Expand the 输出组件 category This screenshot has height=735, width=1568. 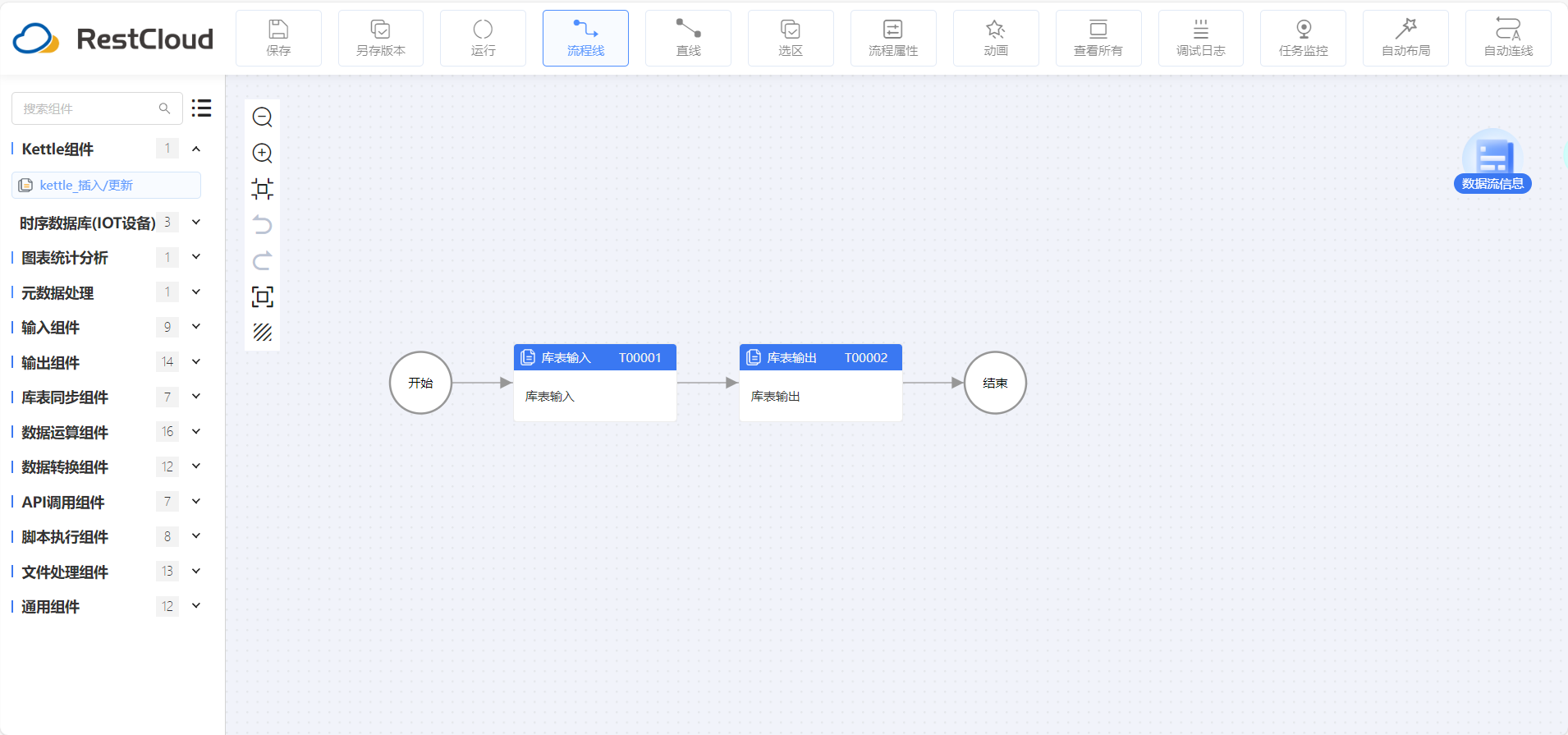(x=196, y=362)
